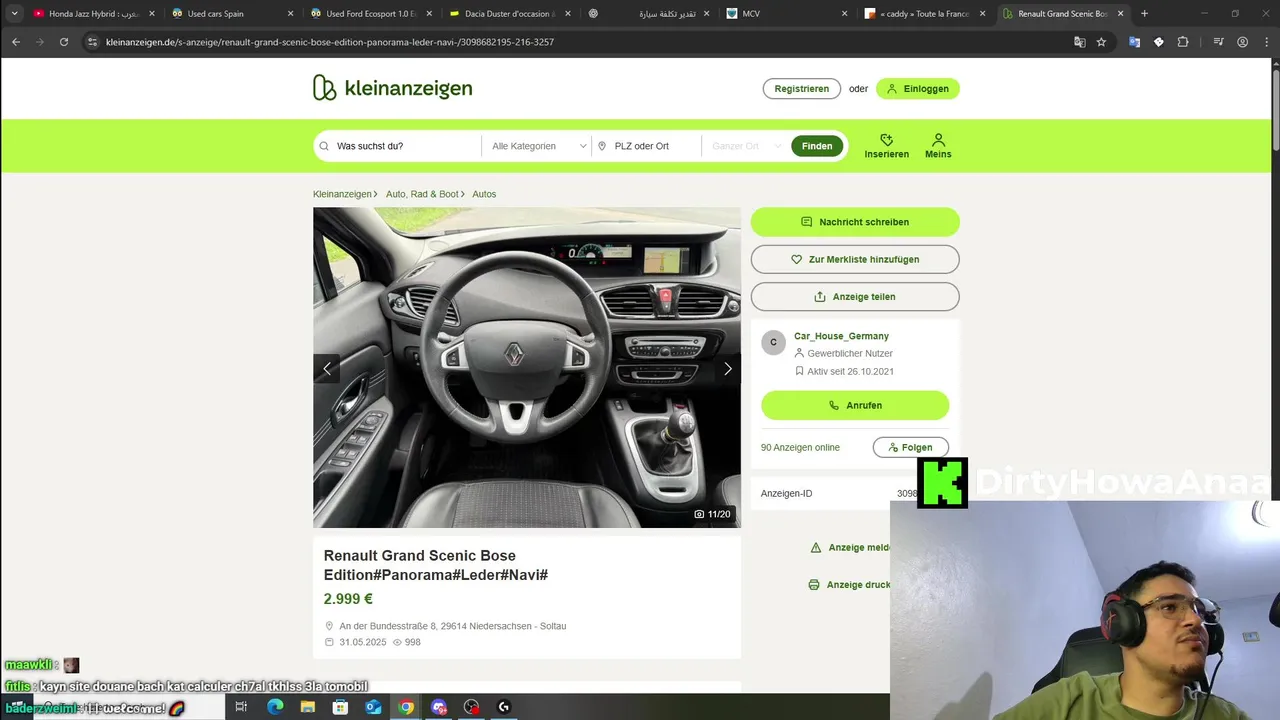
Task: Open File Explorer from the taskbar
Action: [x=308, y=707]
